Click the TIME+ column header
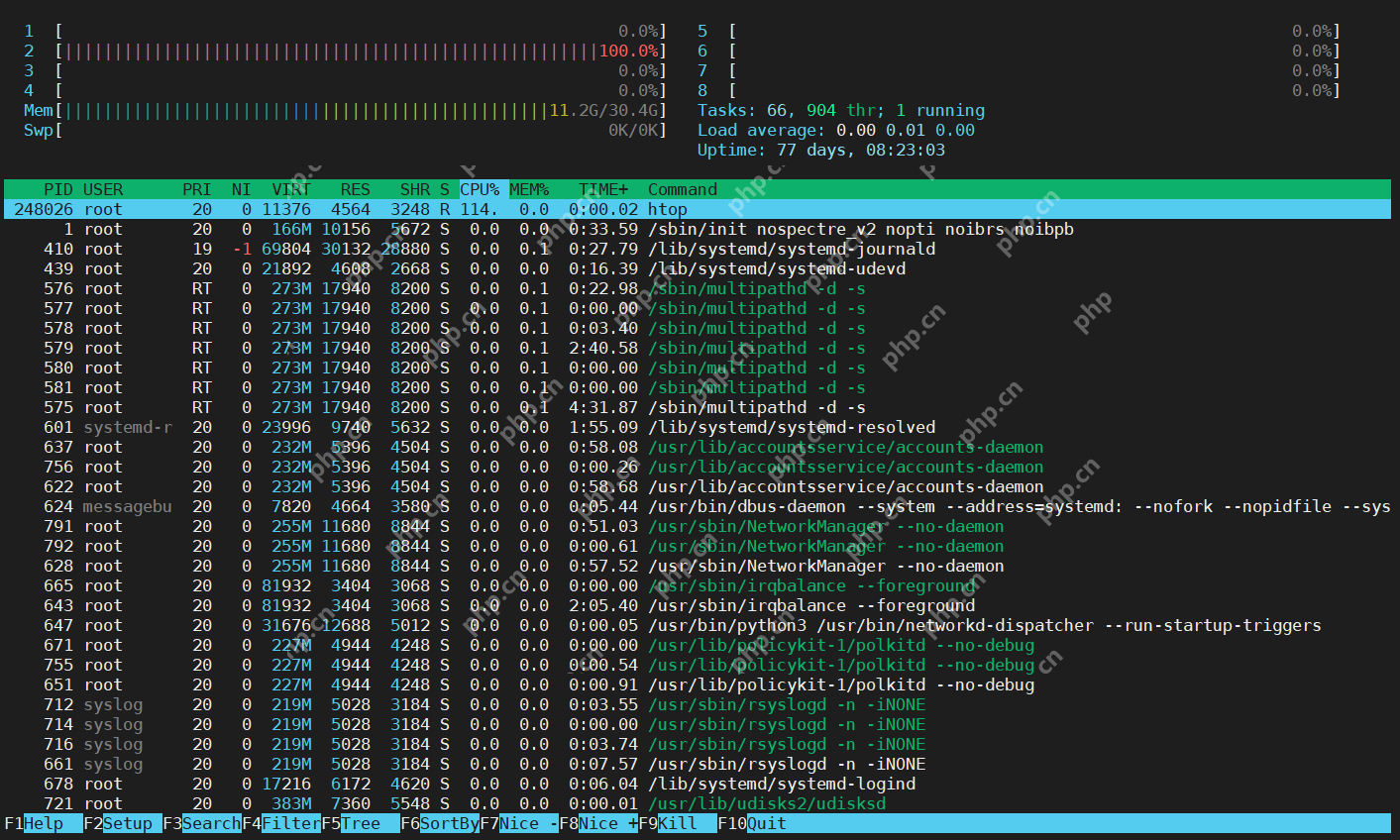 coord(603,189)
